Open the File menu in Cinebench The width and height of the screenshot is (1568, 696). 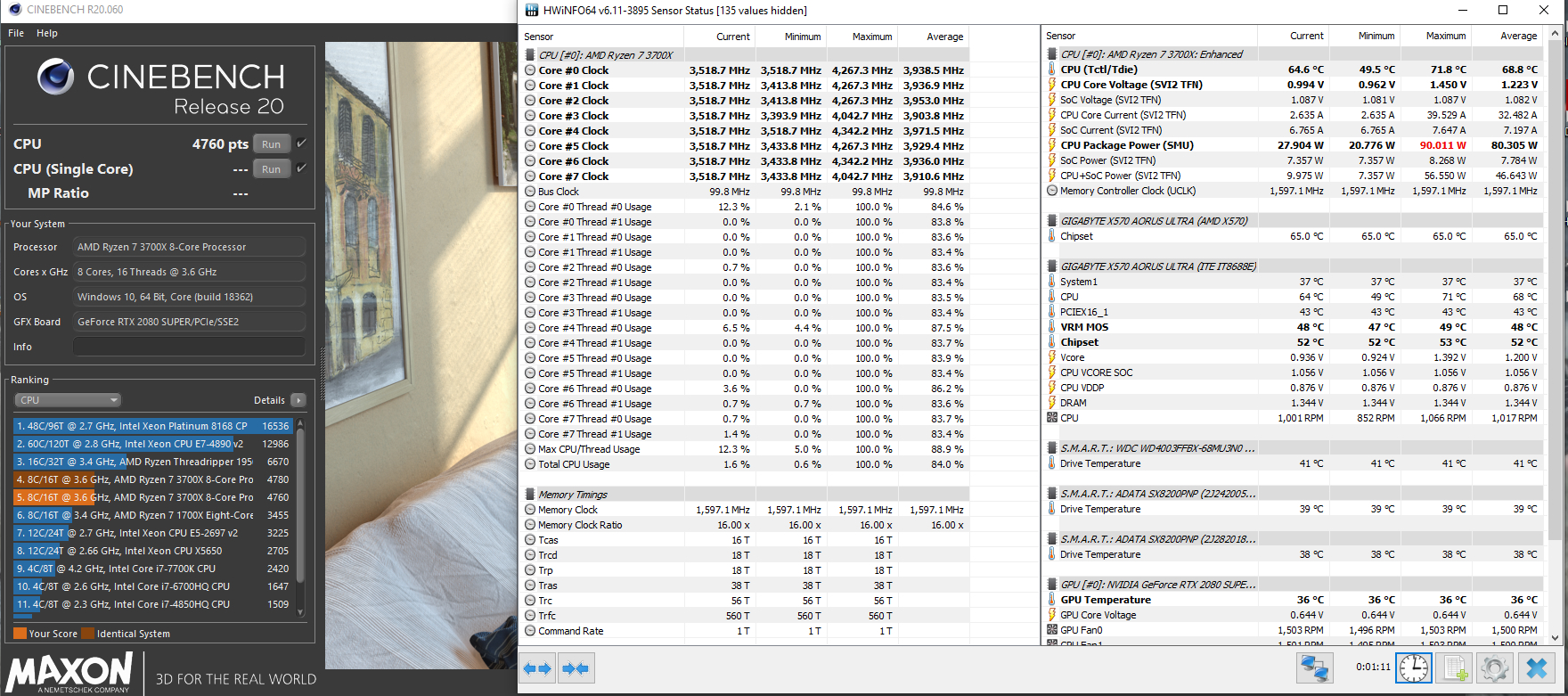16,33
